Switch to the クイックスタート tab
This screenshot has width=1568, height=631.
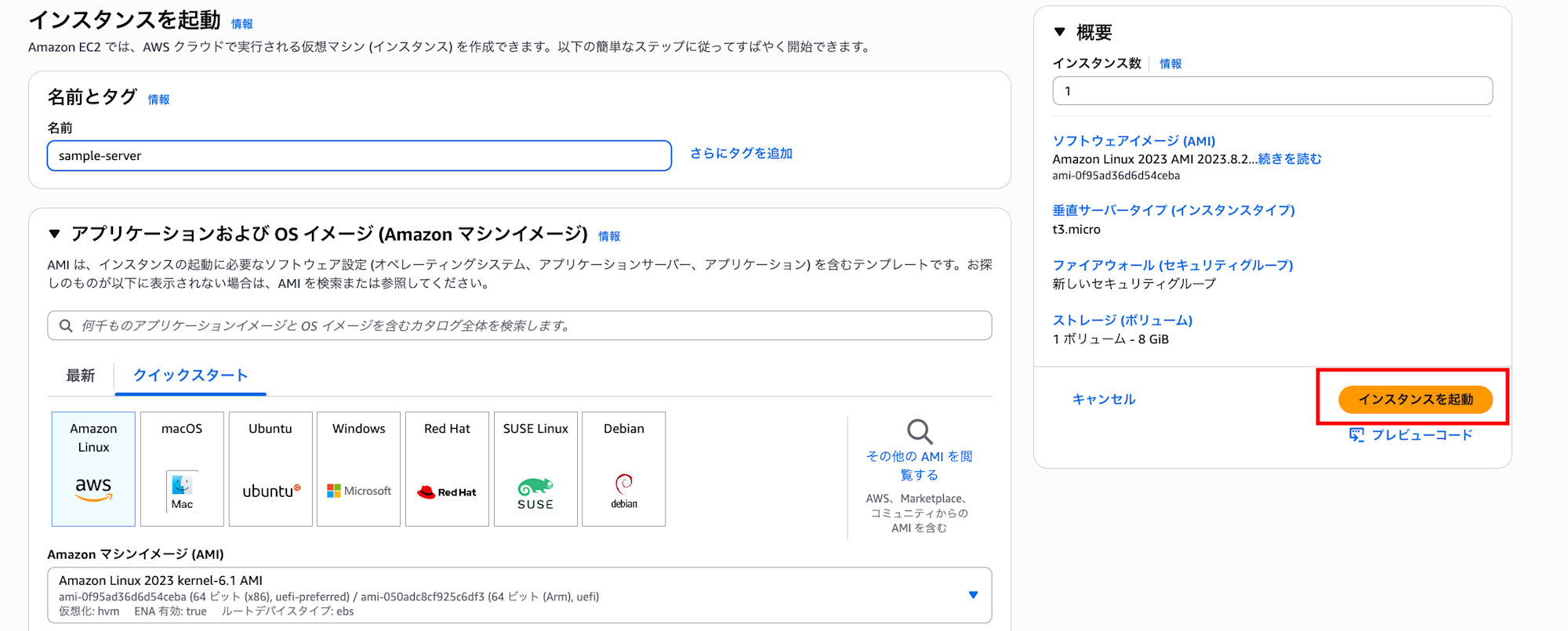pyautogui.click(x=191, y=375)
